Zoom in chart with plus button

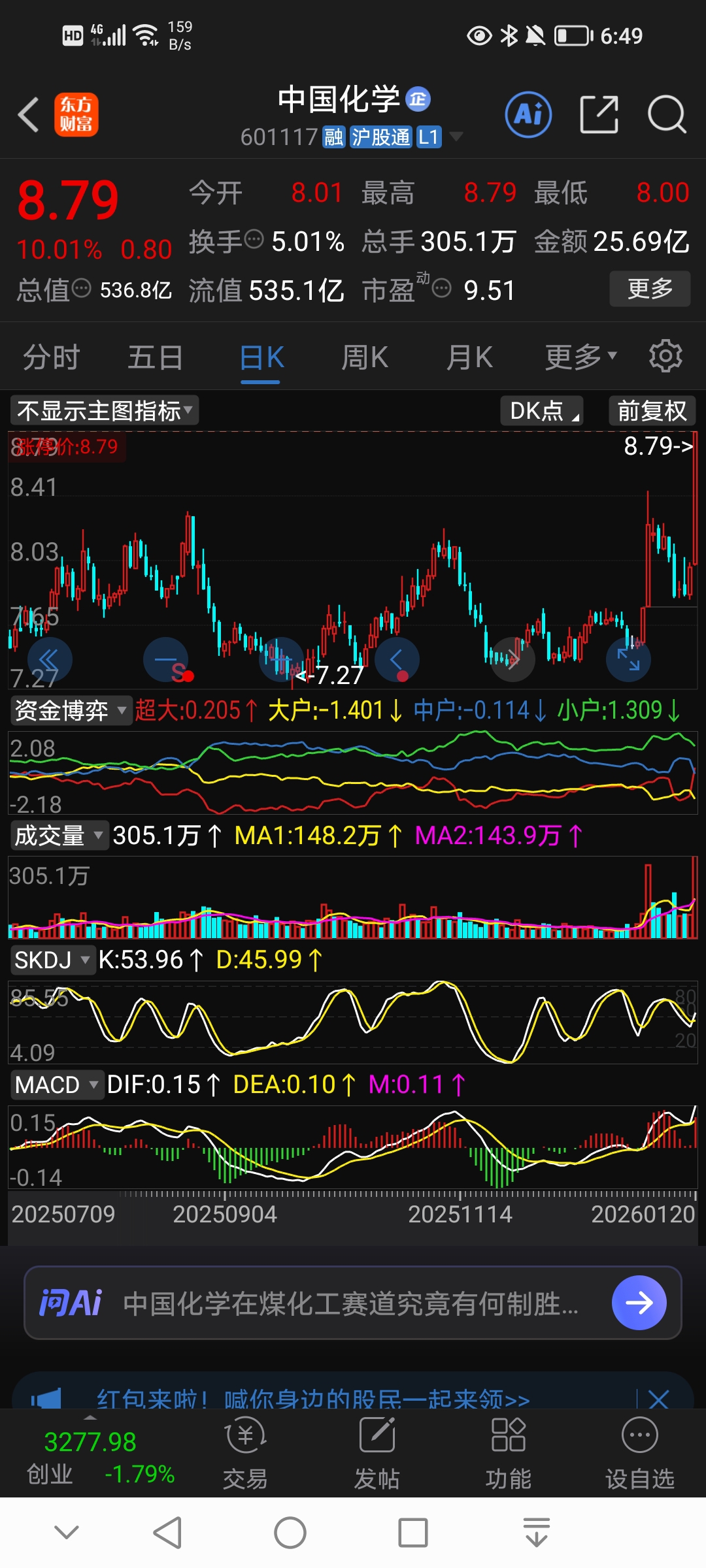(x=281, y=660)
